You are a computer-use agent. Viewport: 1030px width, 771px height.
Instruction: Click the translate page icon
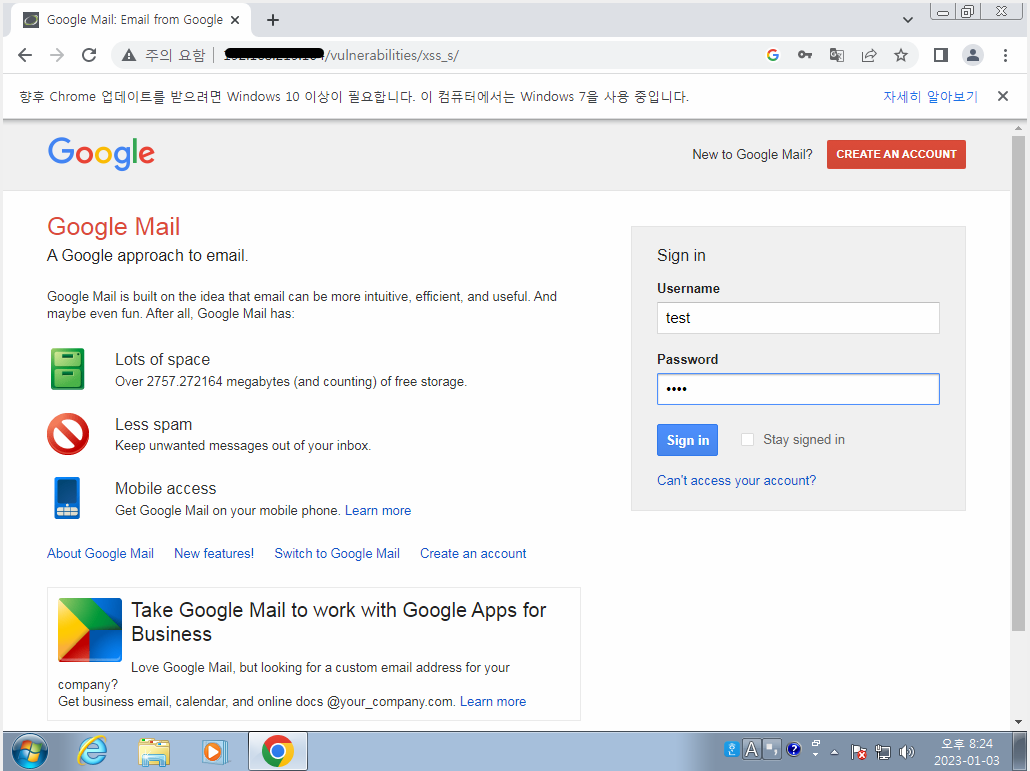(837, 55)
